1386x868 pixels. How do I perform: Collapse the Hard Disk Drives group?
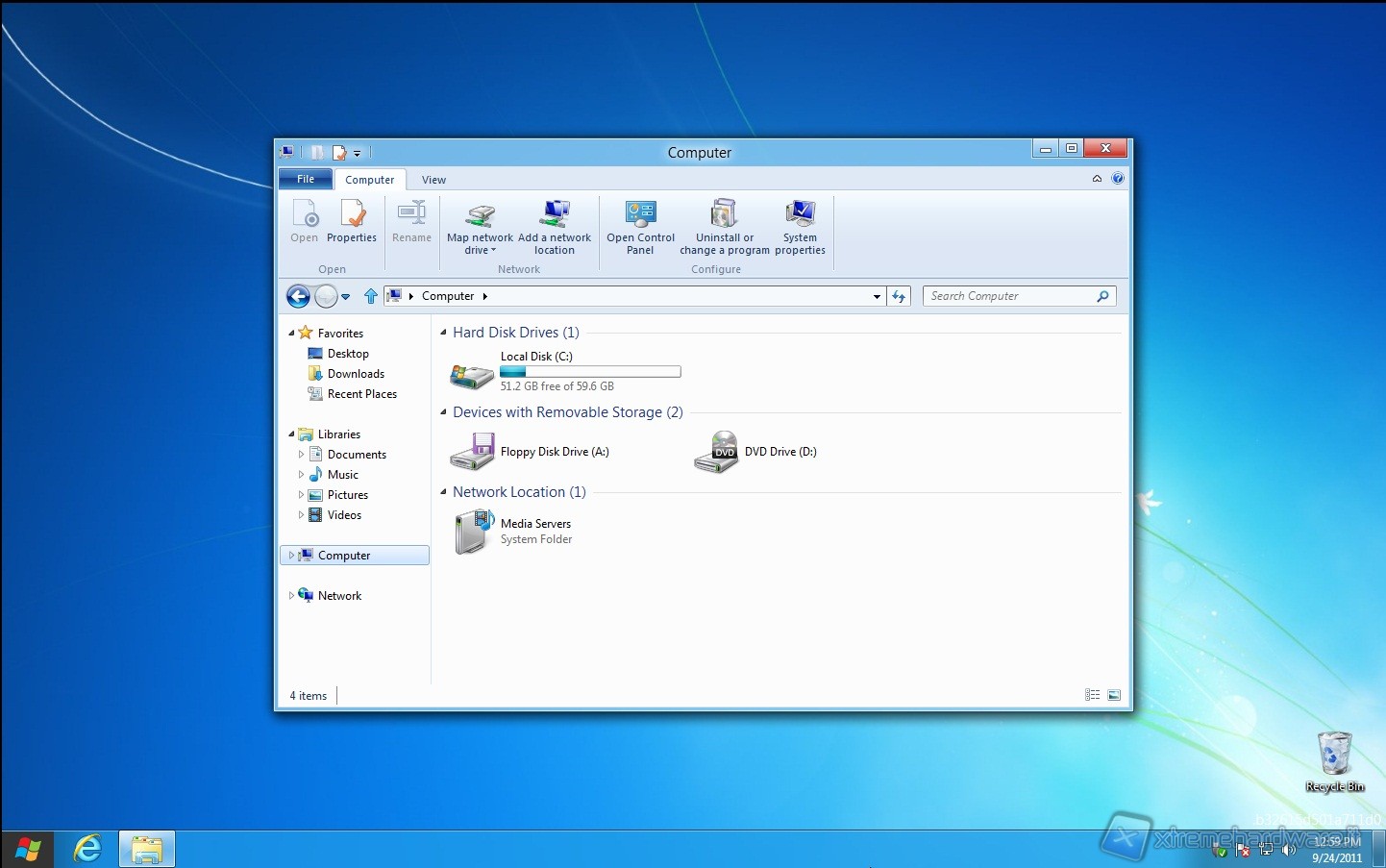pos(443,333)
